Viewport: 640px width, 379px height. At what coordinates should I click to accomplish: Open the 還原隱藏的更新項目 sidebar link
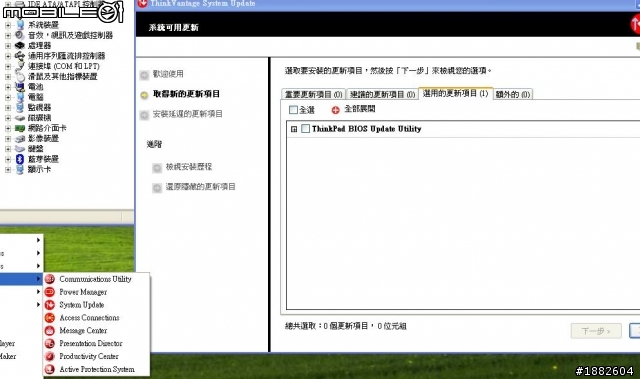pos(200,187)
